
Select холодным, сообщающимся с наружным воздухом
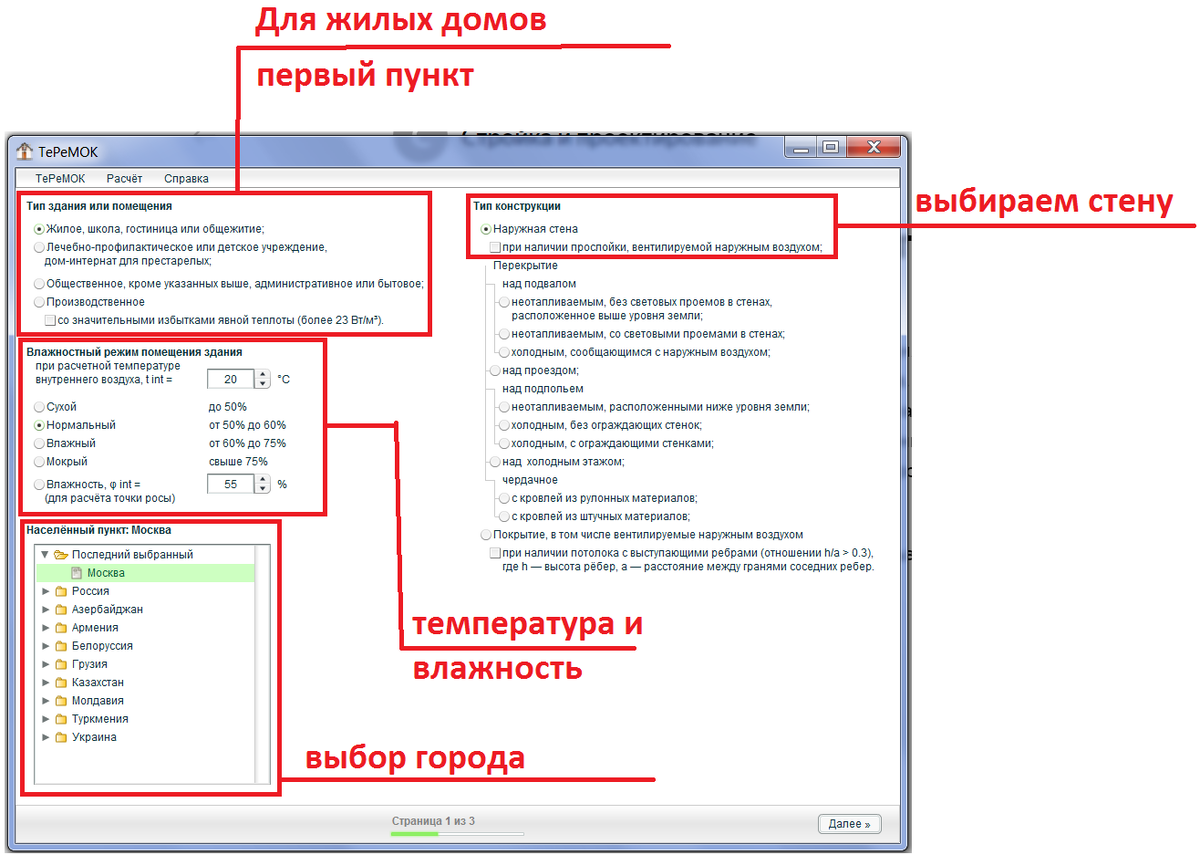coord(504,352)
